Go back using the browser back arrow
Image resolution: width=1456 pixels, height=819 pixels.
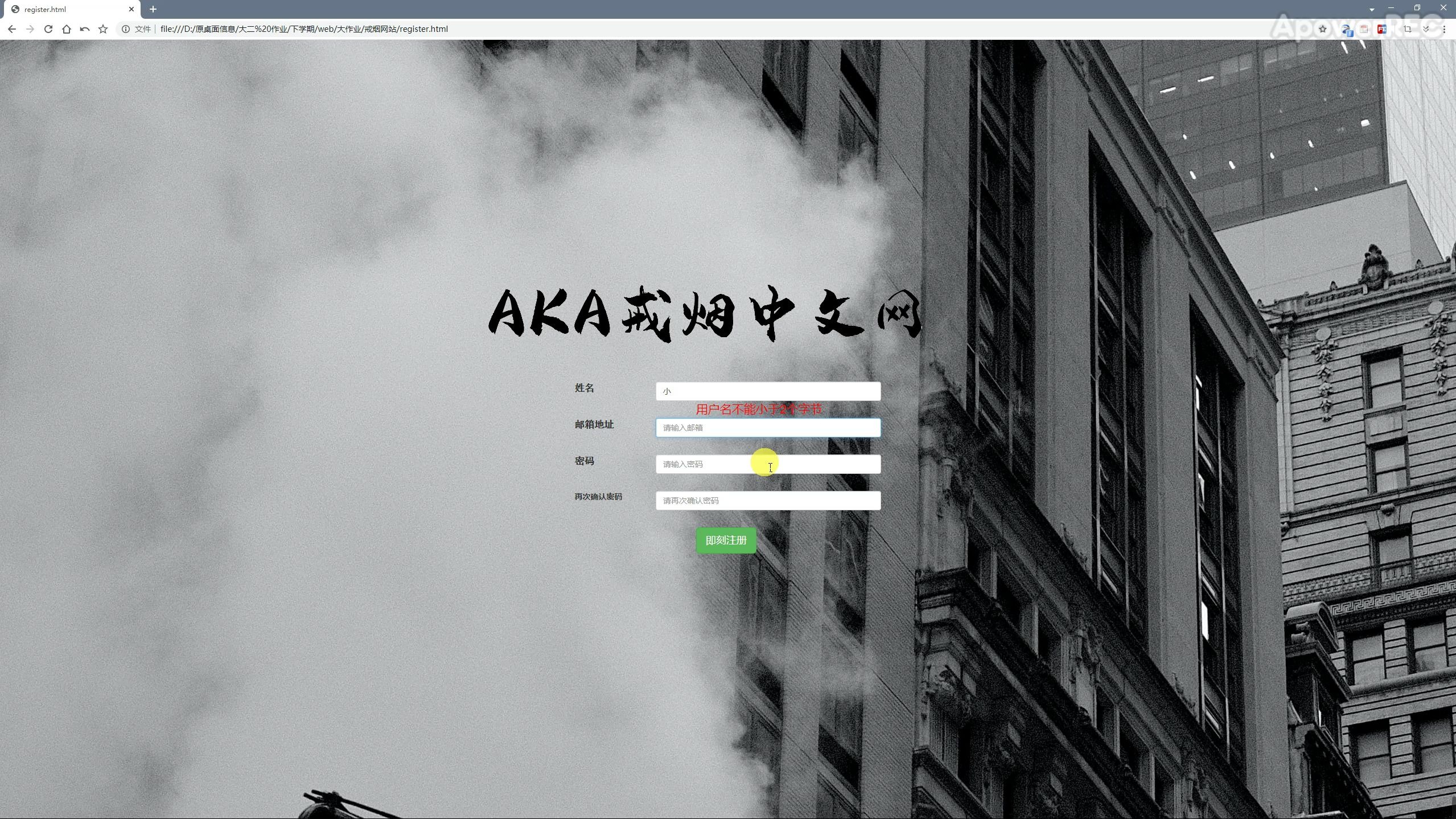[x=12, y=29]
